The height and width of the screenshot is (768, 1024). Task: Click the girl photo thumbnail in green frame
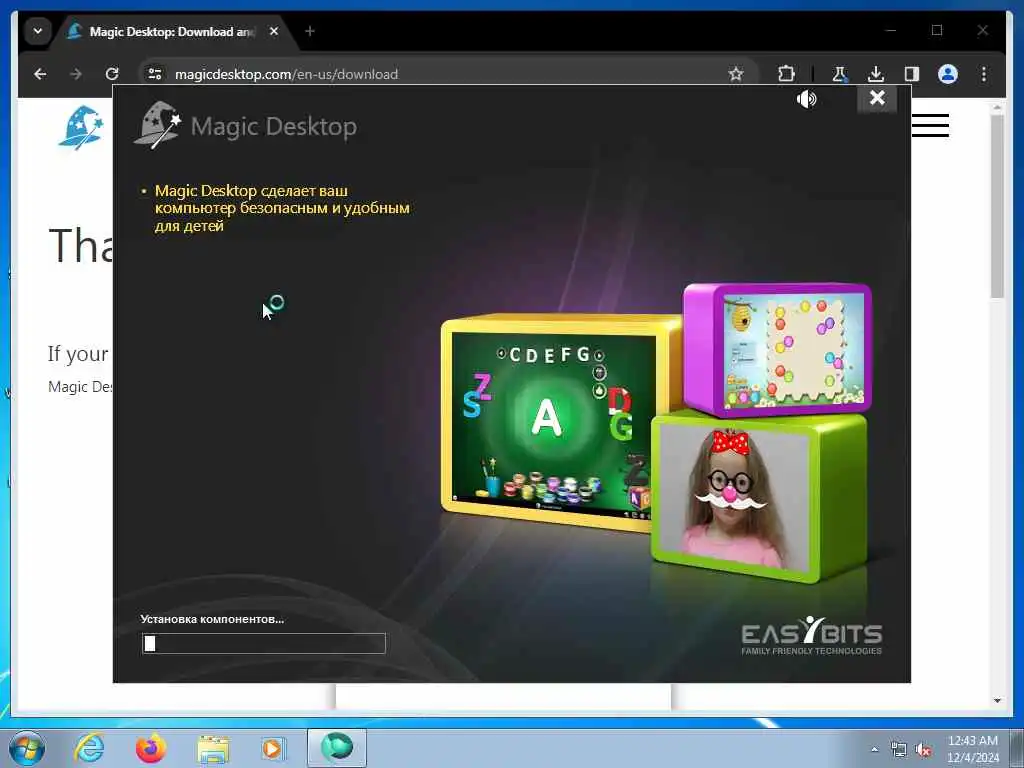coord(760,498)
